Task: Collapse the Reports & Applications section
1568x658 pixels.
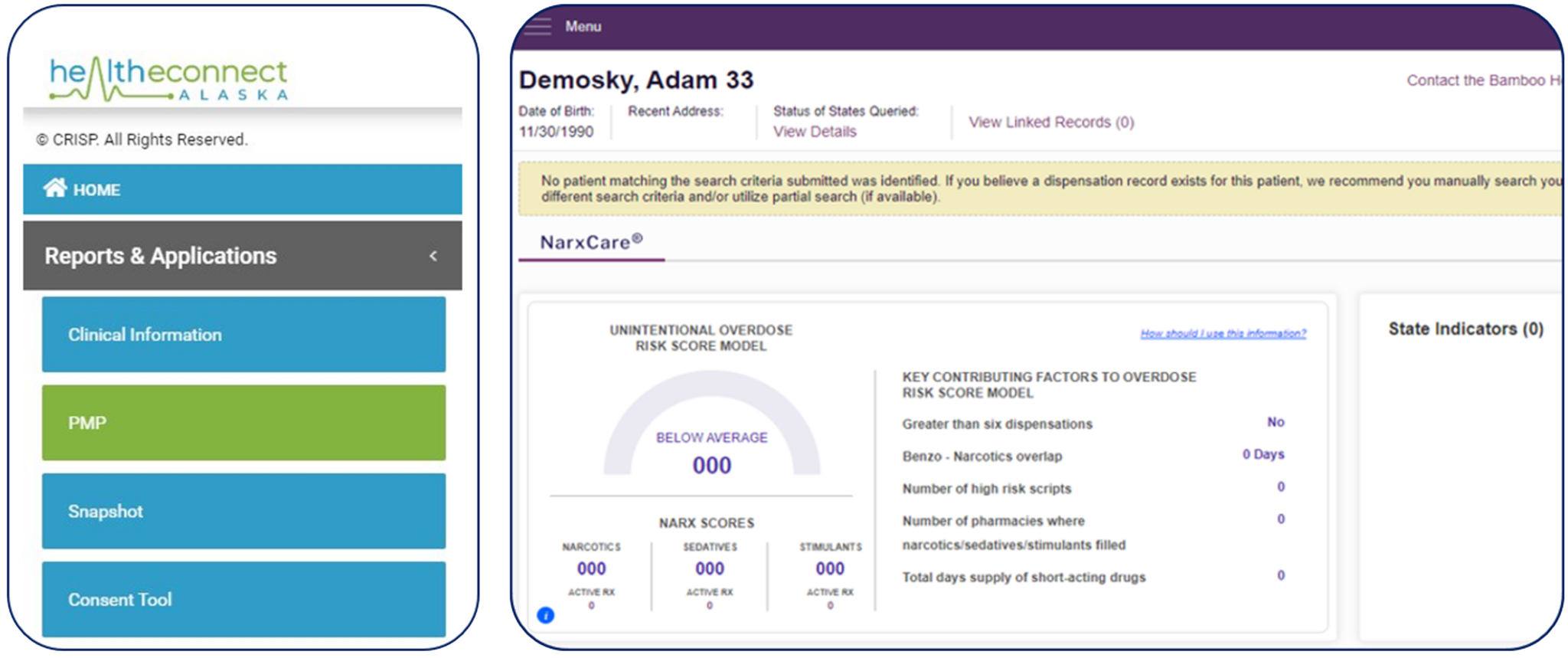Action: [x=433, y=256]
